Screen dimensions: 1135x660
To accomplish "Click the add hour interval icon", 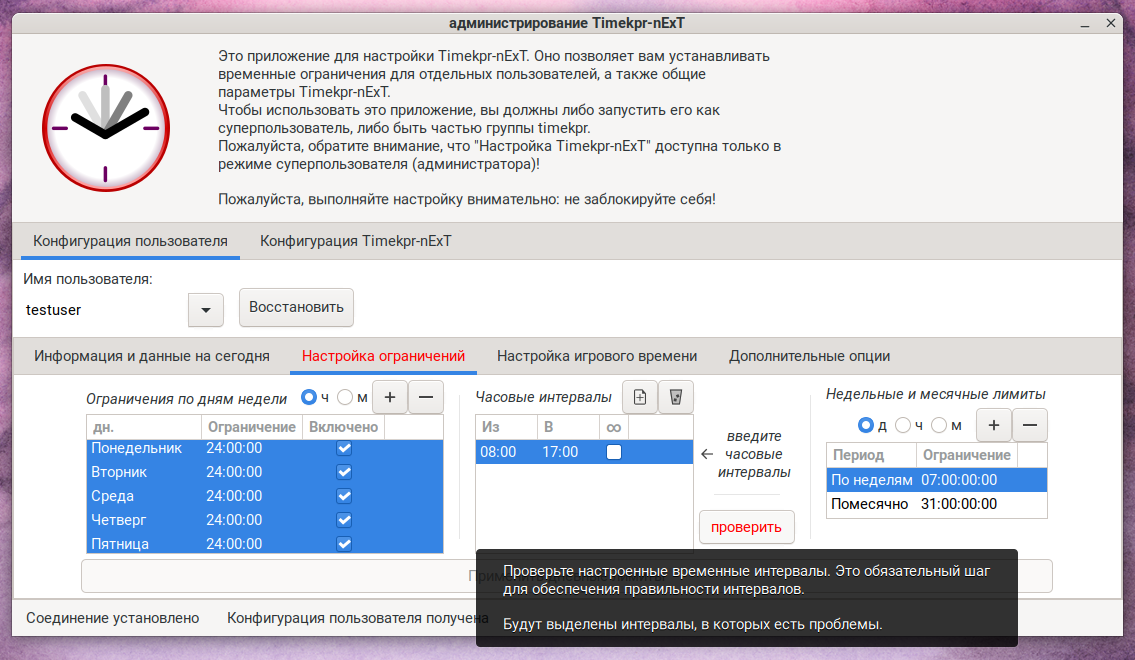I will point(640,397).
